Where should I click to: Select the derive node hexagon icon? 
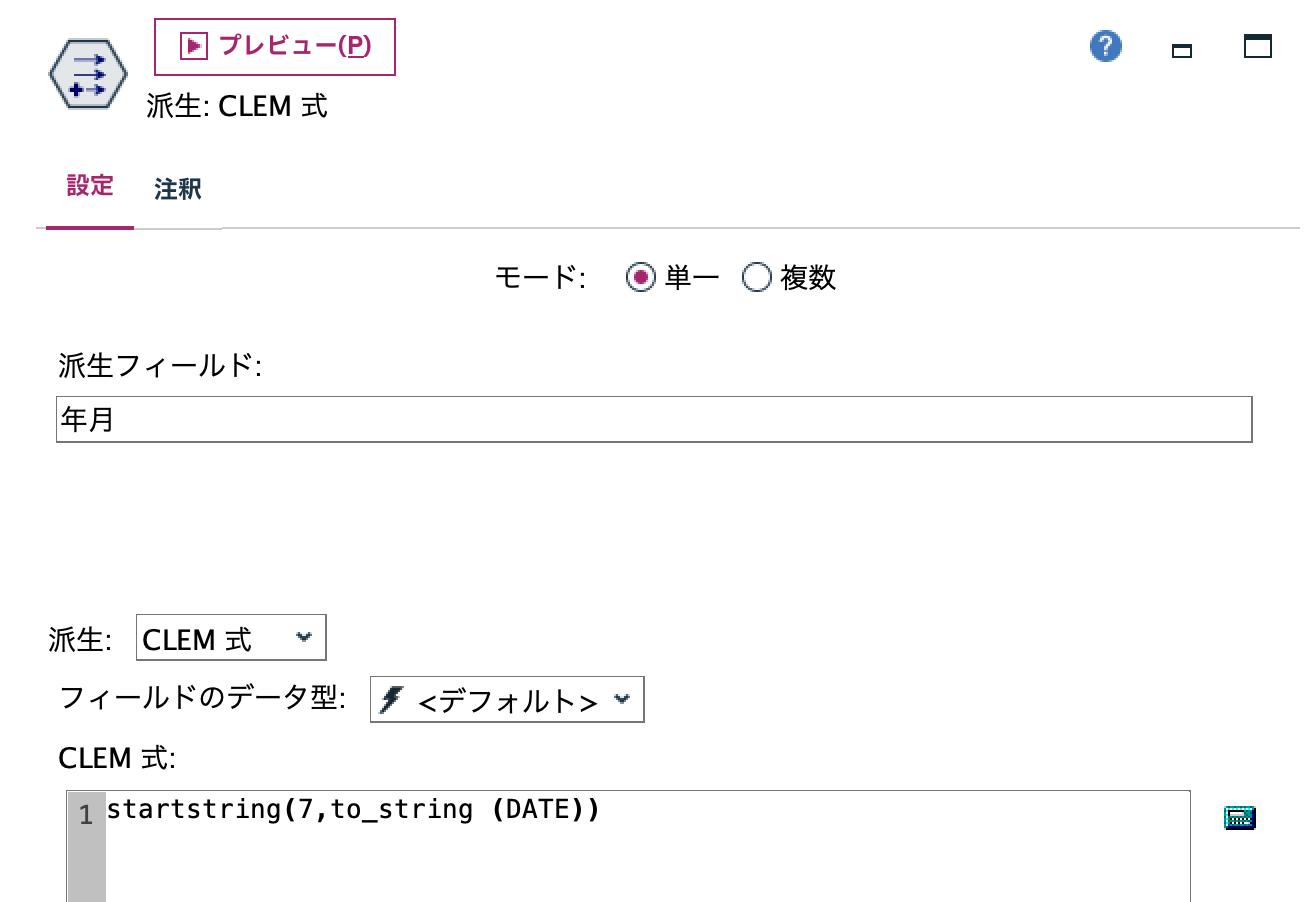click(x=88, y=72)
